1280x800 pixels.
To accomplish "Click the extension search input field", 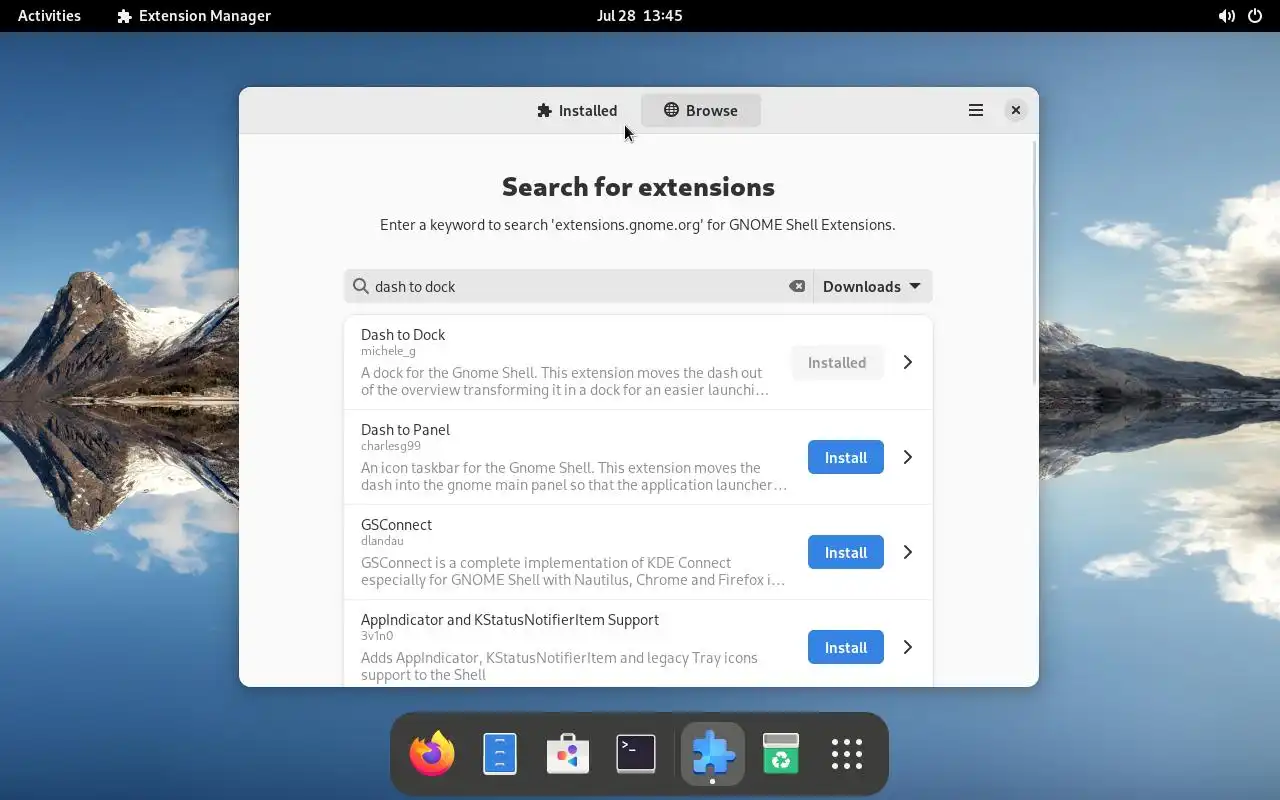I will (579, 286).
